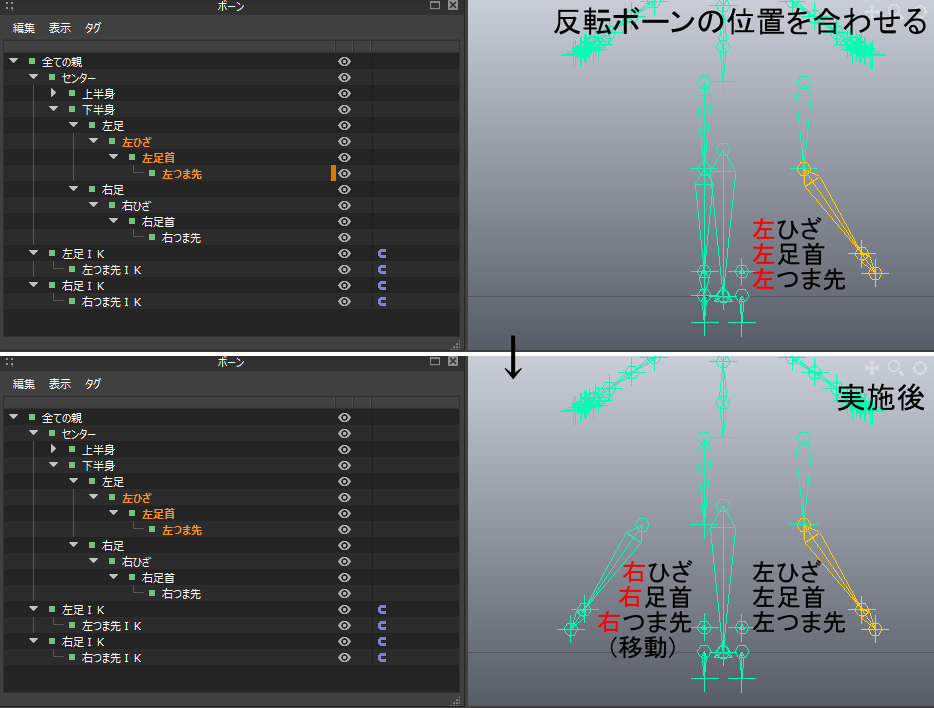934x708 pixels.
Task: Collapse 下半身 node in upper panel
Action: [x=54, y=109]
